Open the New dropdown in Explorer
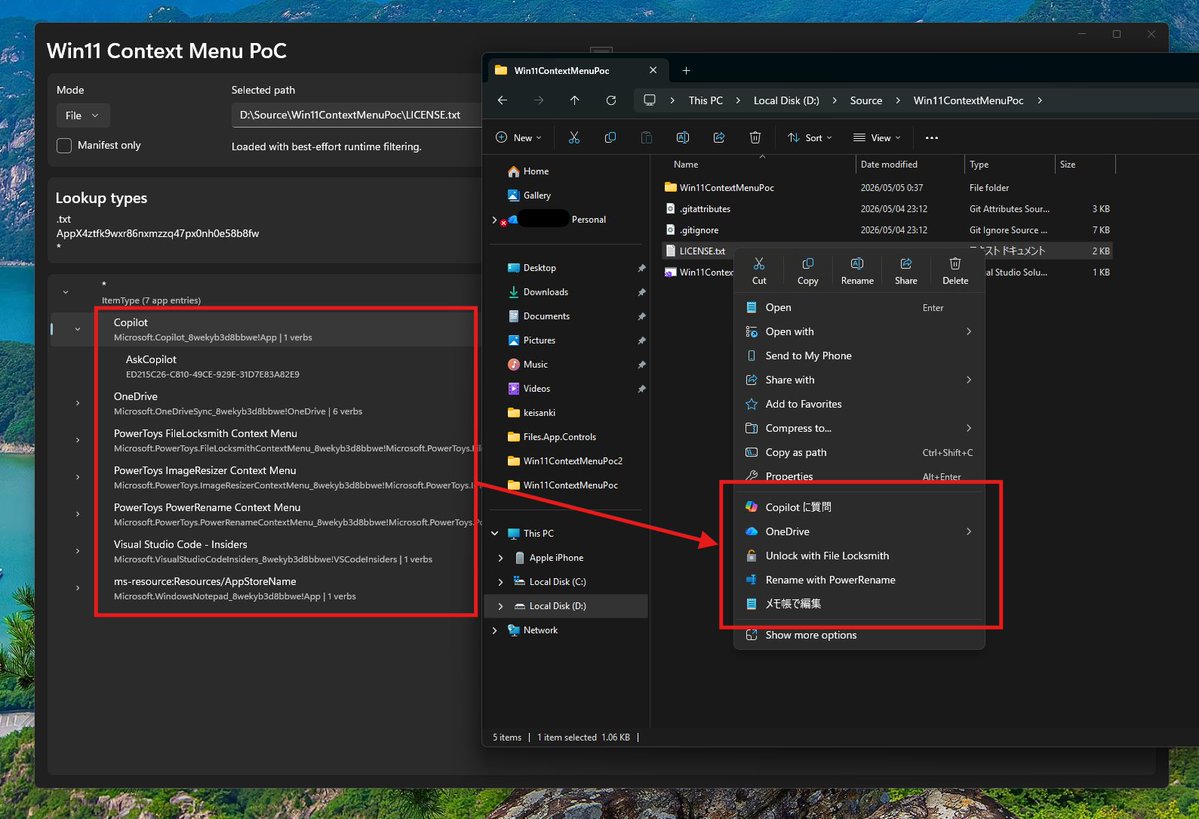 pos(518,138)
